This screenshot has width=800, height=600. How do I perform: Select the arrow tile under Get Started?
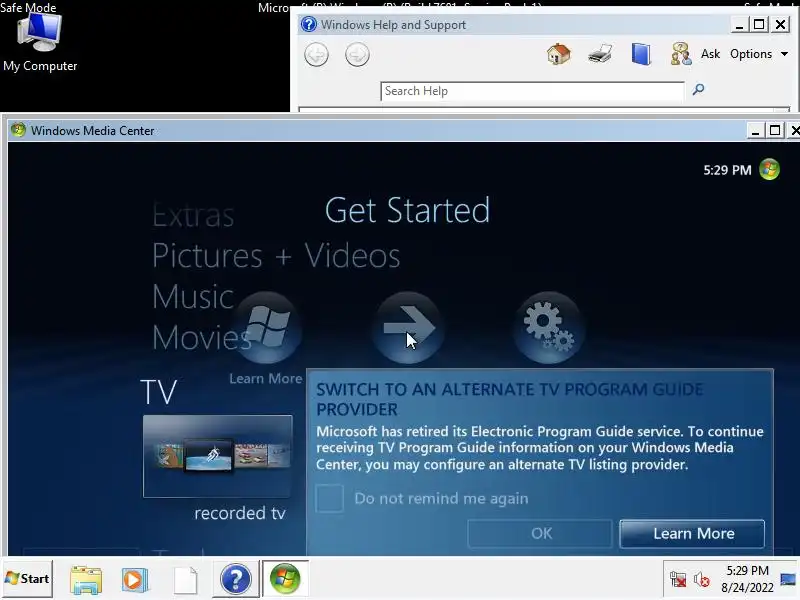[x=407, y=328]
